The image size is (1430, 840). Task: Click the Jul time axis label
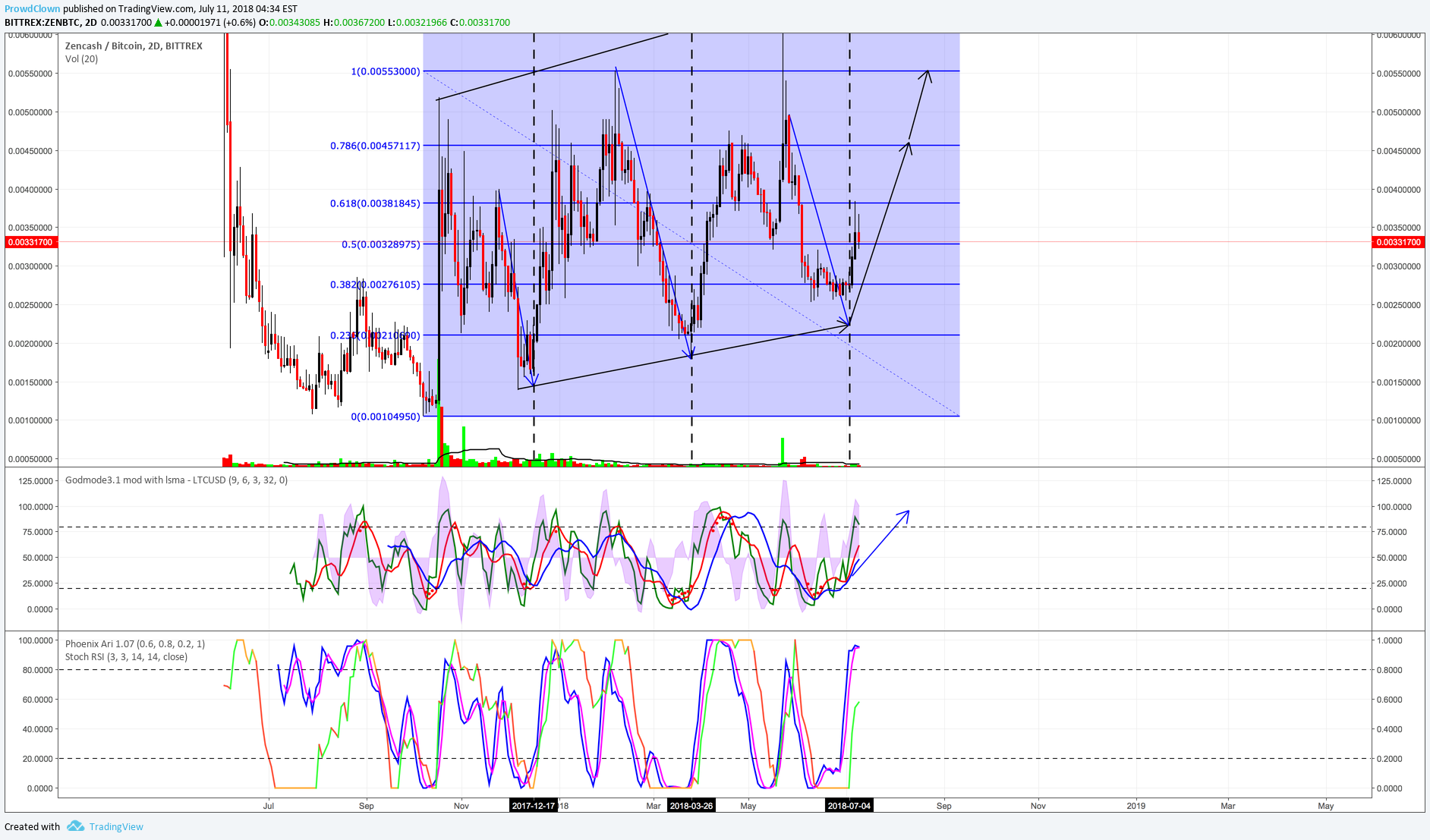click(x=268, y=806)
